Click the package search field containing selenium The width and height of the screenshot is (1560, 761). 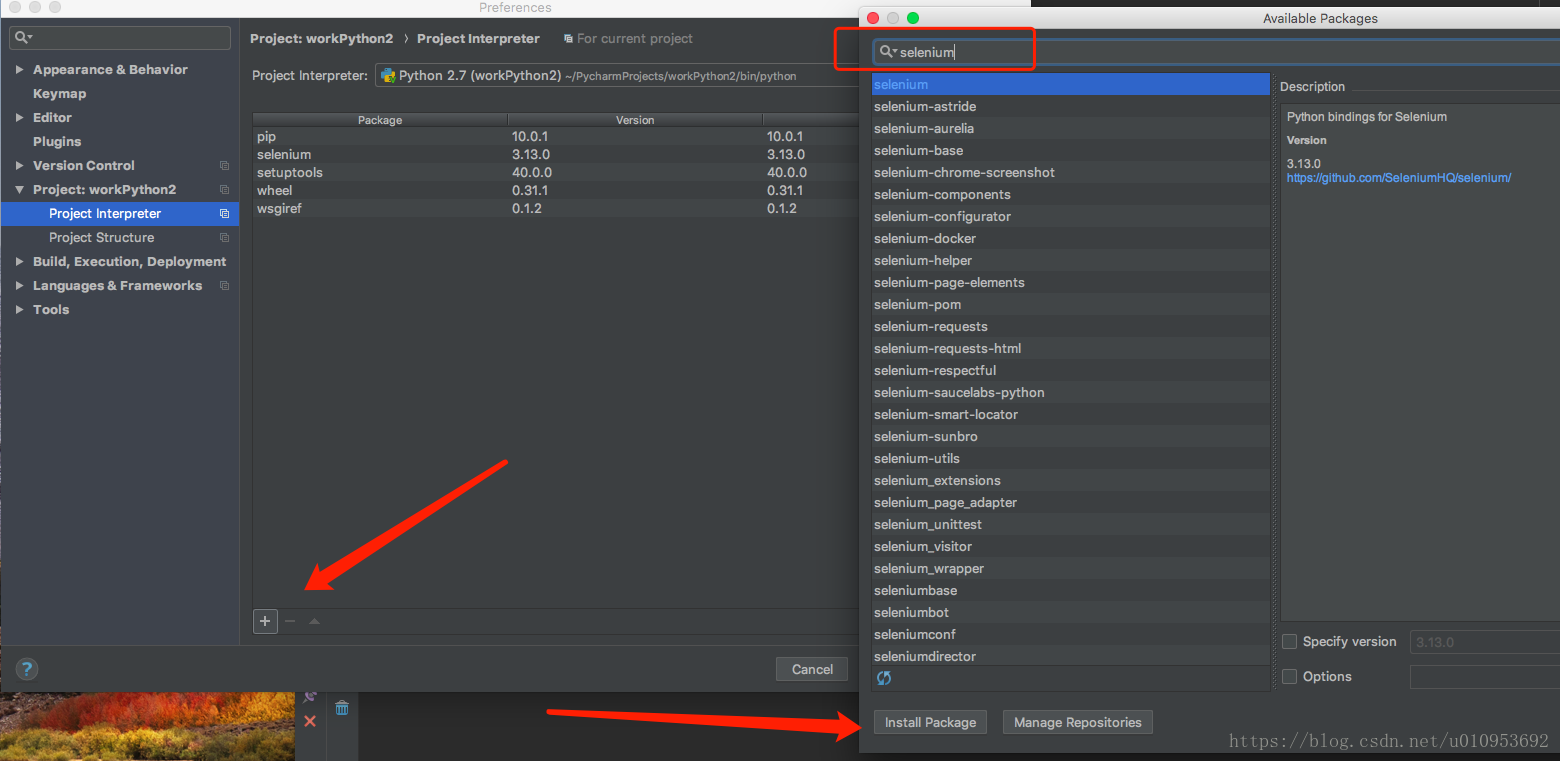click(1215, 52)
